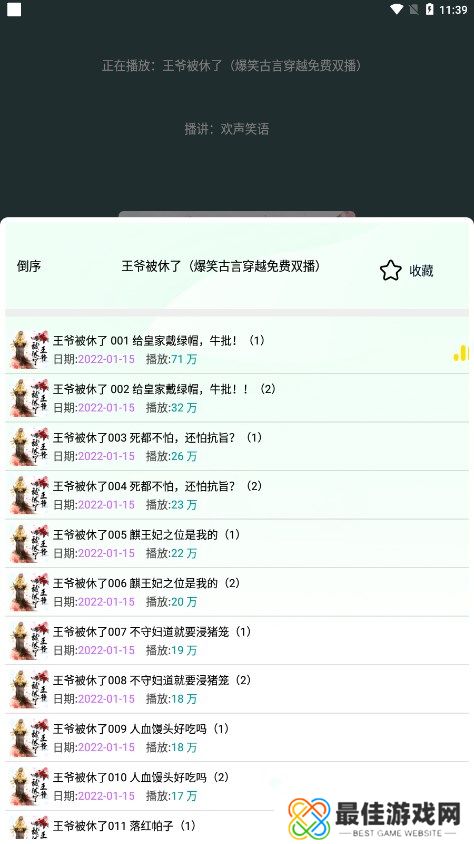Click the playlist title 王爷被休了 in sheet header
474x844 pixels.
tap(221, 266)
